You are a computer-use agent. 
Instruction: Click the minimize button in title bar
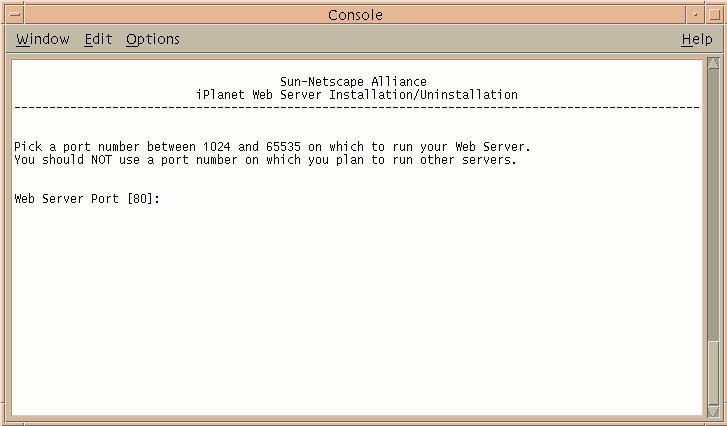coord(695,14)
